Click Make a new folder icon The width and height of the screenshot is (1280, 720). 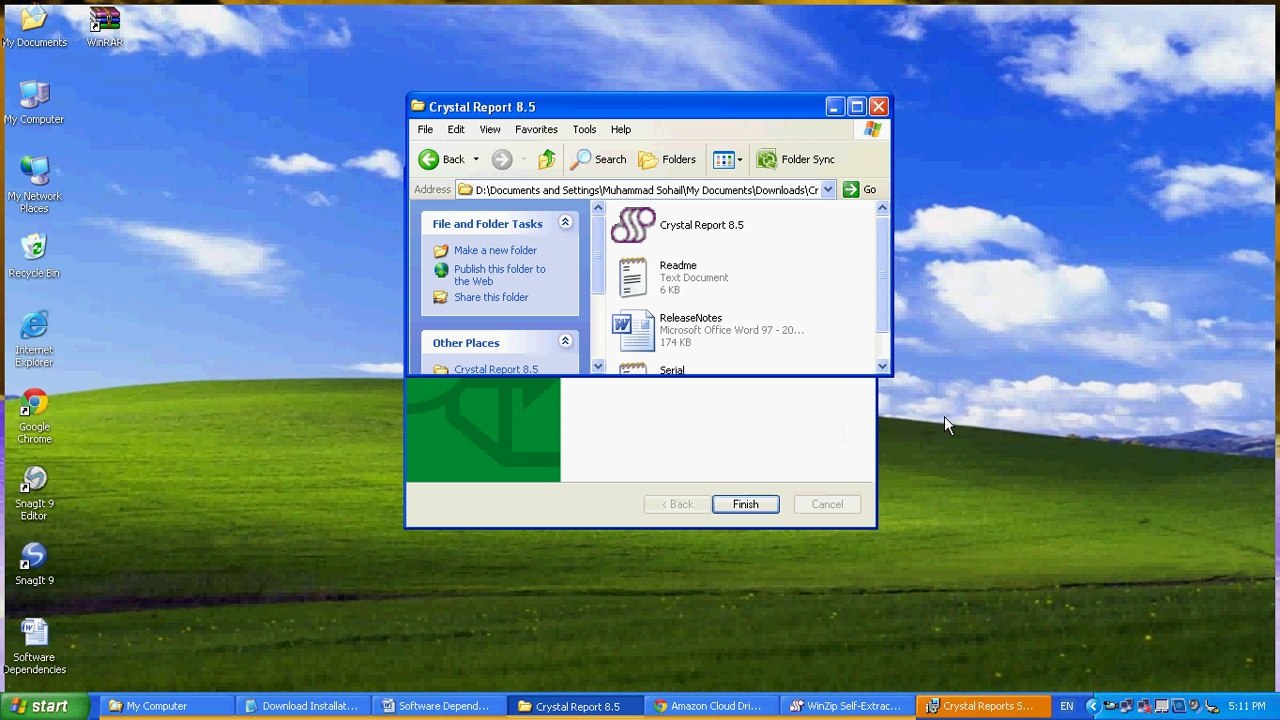(x=441, y=251)
